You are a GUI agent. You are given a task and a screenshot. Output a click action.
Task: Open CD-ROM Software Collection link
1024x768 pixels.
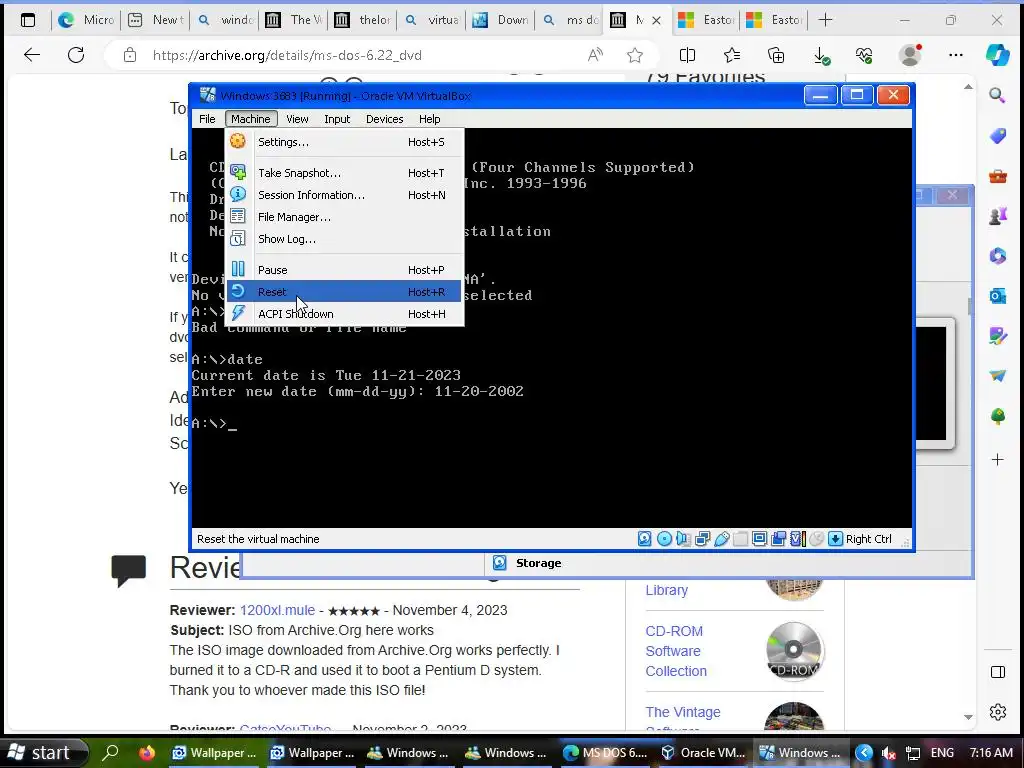pos(676,651)
